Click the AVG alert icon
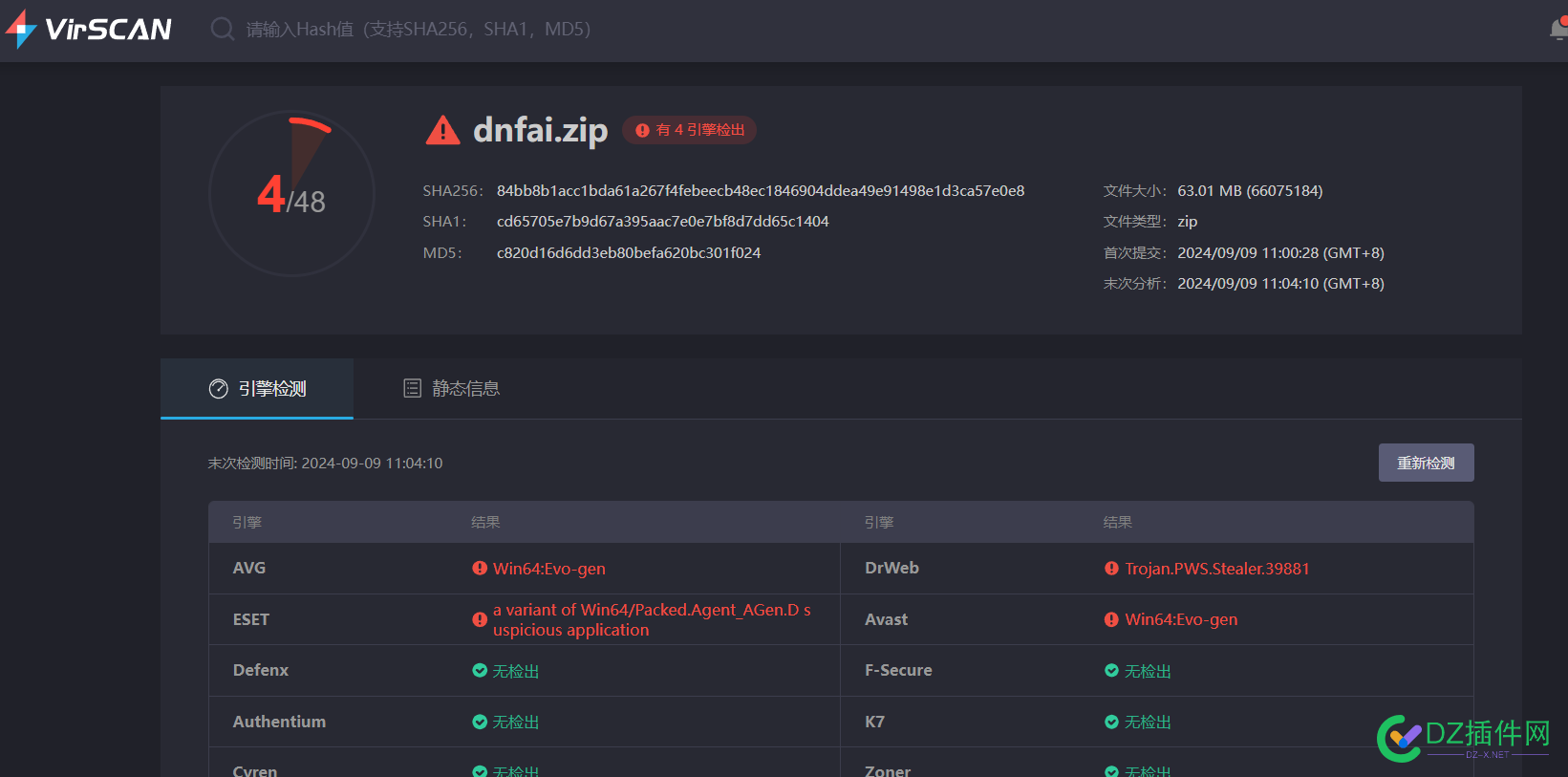Image resolution: width=1568 pixels, height=777 pixels. [480, 568]
